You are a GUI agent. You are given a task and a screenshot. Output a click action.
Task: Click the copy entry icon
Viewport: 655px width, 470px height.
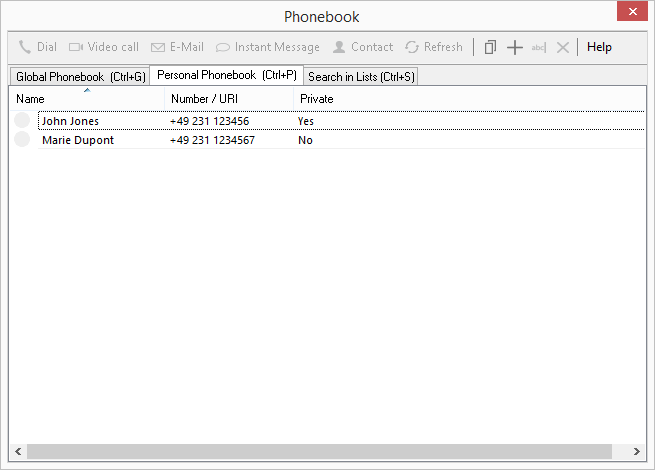tap(490, 47)
